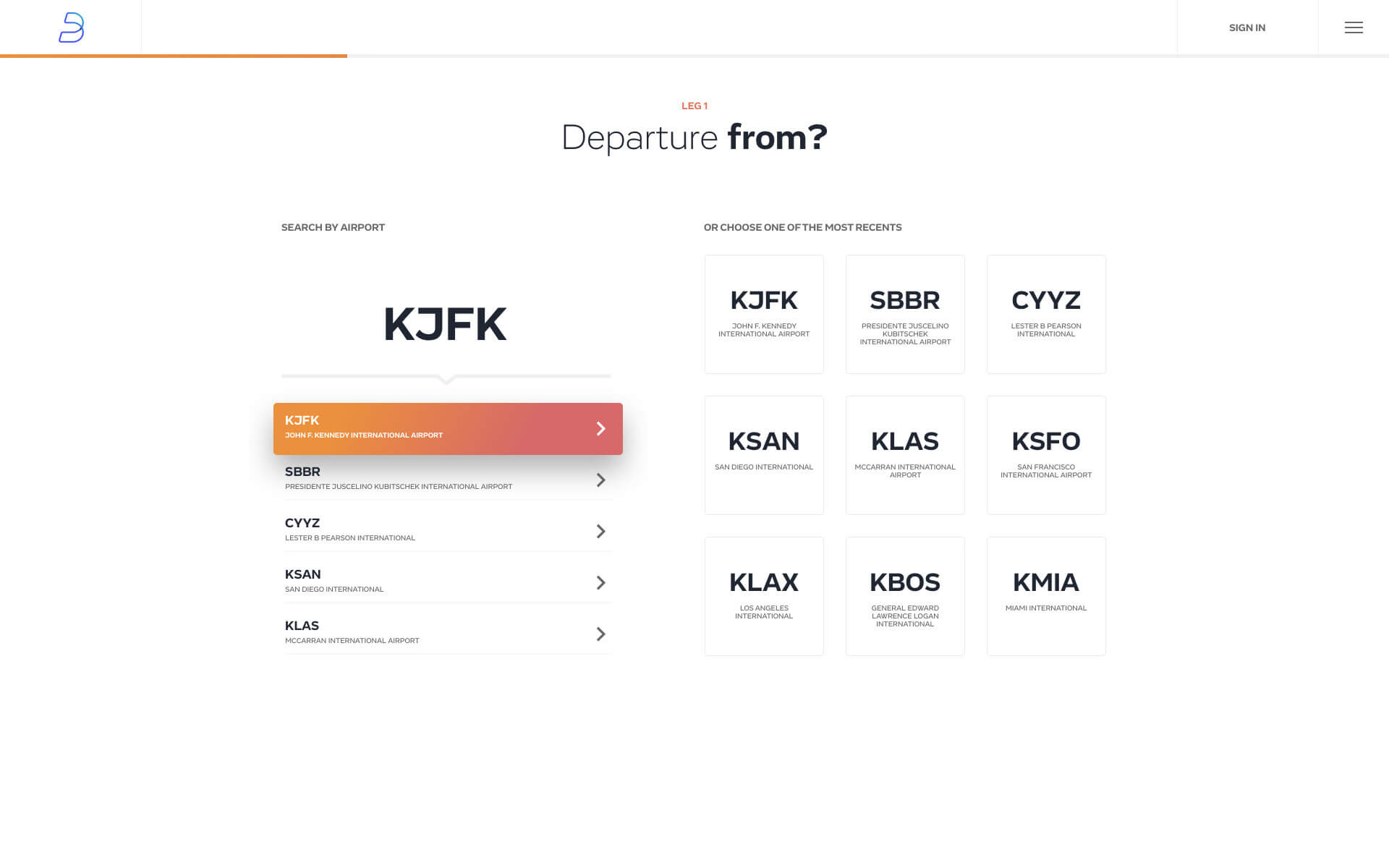
Task: Click the chevron next to SBBR row
Action: (x=600, y=480)
